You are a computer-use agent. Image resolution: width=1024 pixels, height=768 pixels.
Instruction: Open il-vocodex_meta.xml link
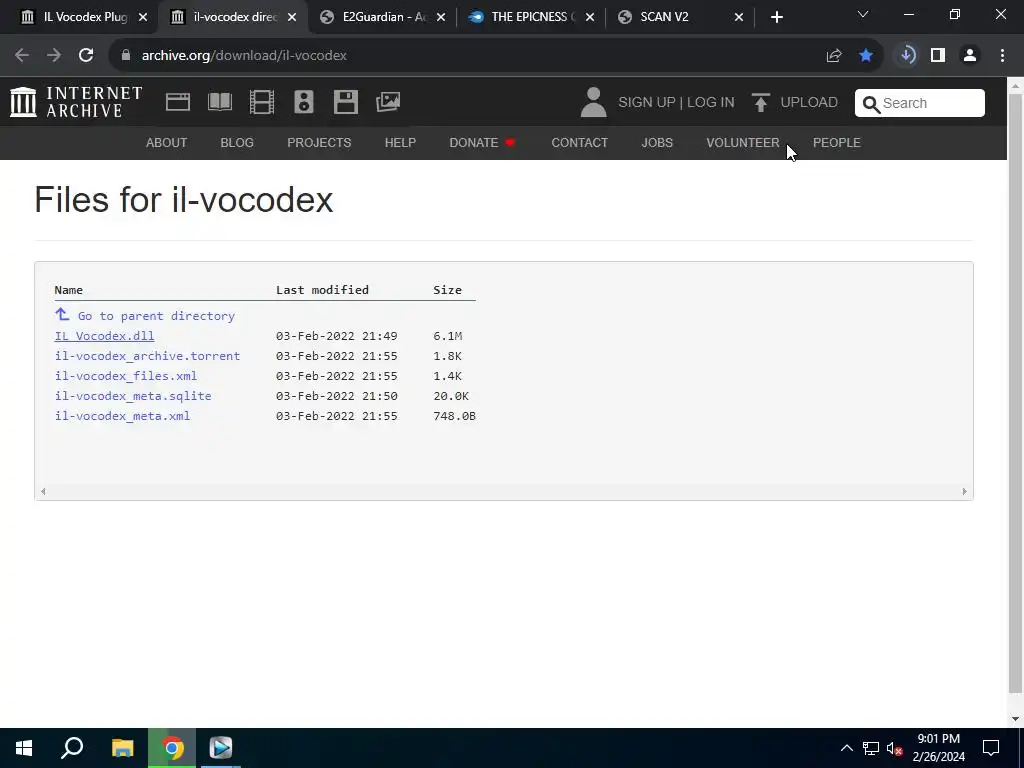click(122, 416)
